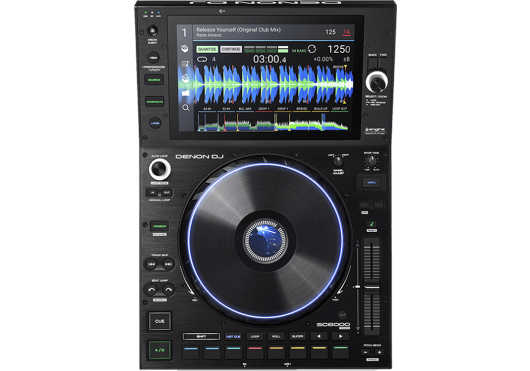Toggle the Slip button near the jog wheel

point(342,315)
